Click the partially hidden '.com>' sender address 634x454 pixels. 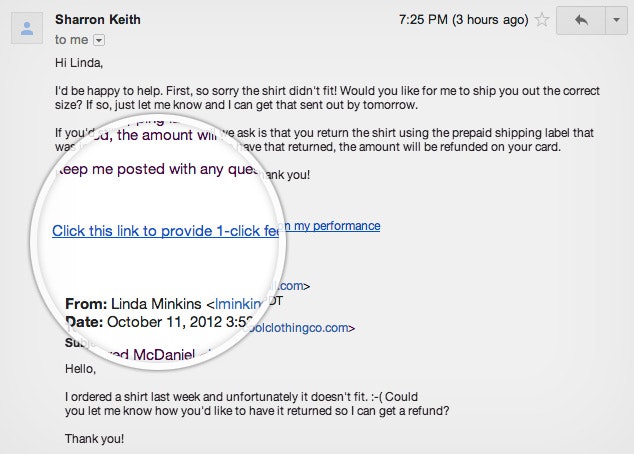pos(292,286)
